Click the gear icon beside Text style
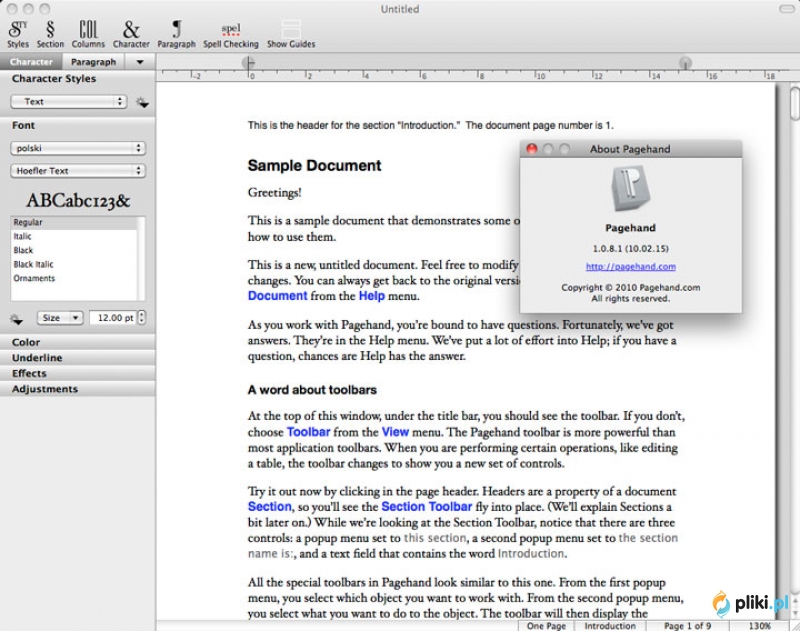The height and width of the screenshot is (631, 800). point(142,102)
